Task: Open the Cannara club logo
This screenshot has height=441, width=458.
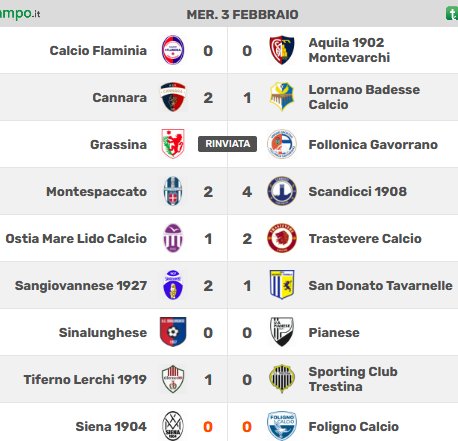Action: pos(173,97)
